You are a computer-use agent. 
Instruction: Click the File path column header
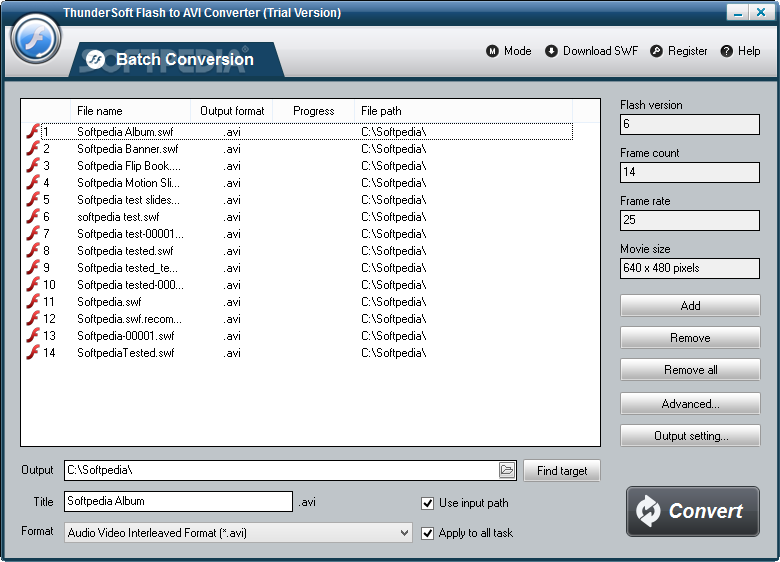463,111
